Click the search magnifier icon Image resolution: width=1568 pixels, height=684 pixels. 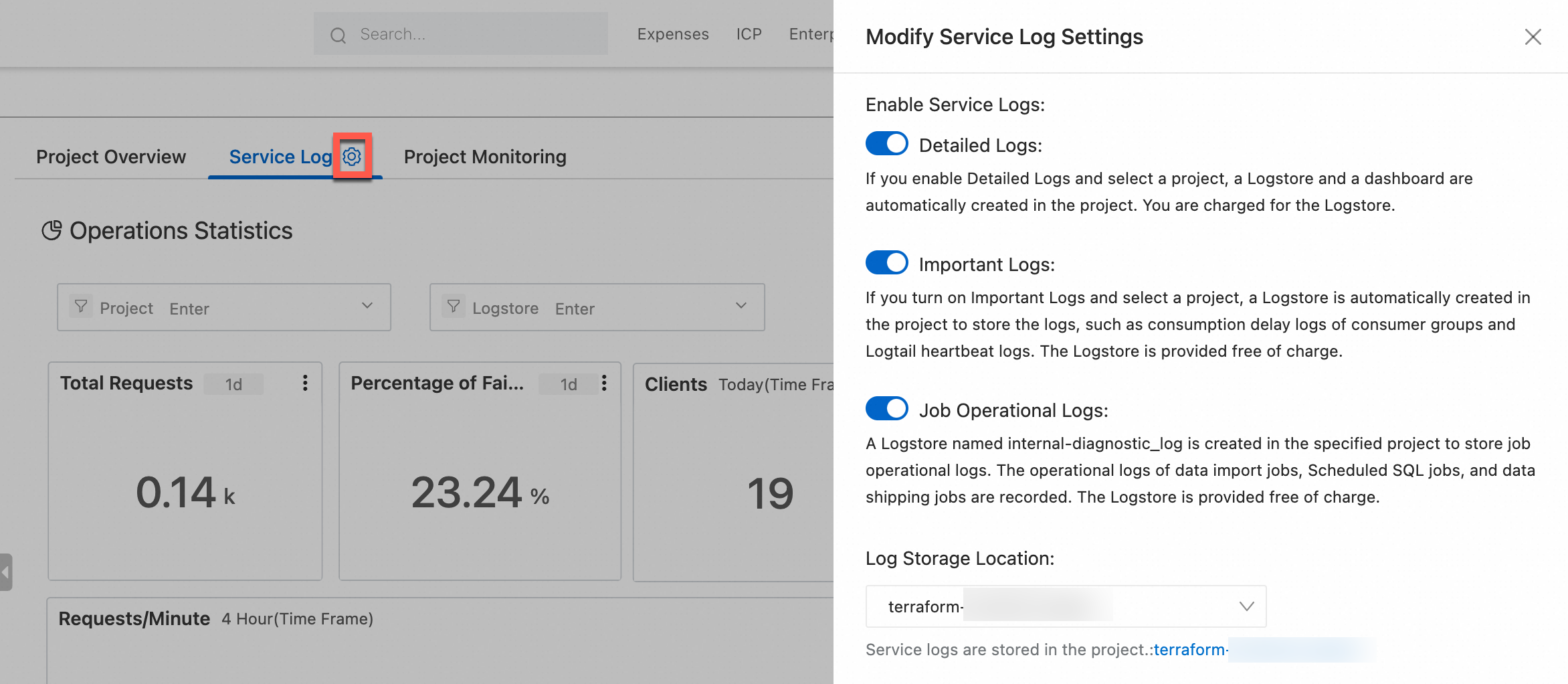[338, 35]
